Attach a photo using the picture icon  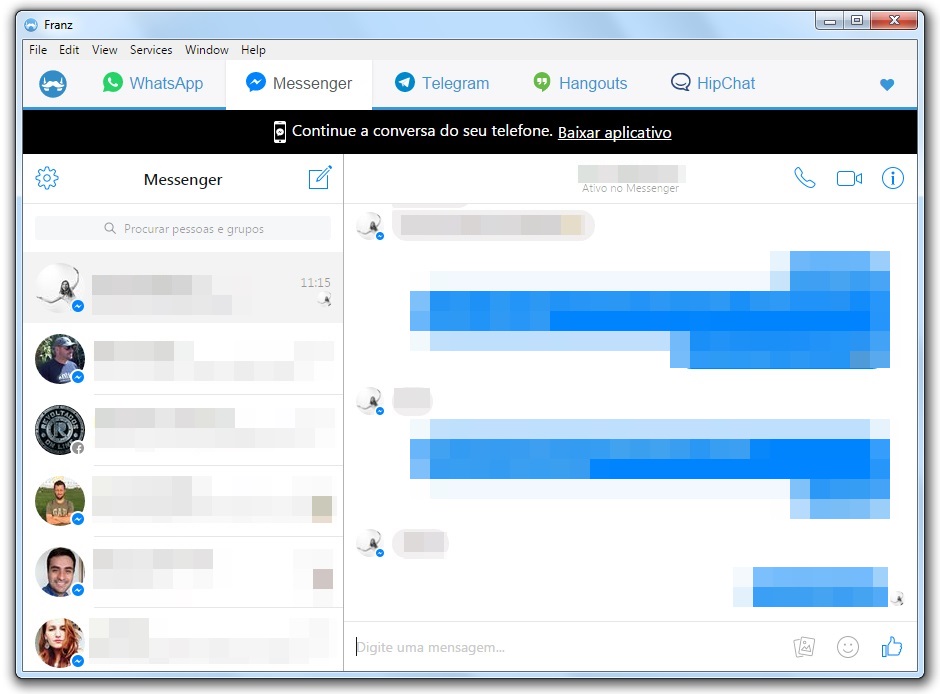pyautogui.click(x=804, y=647)
